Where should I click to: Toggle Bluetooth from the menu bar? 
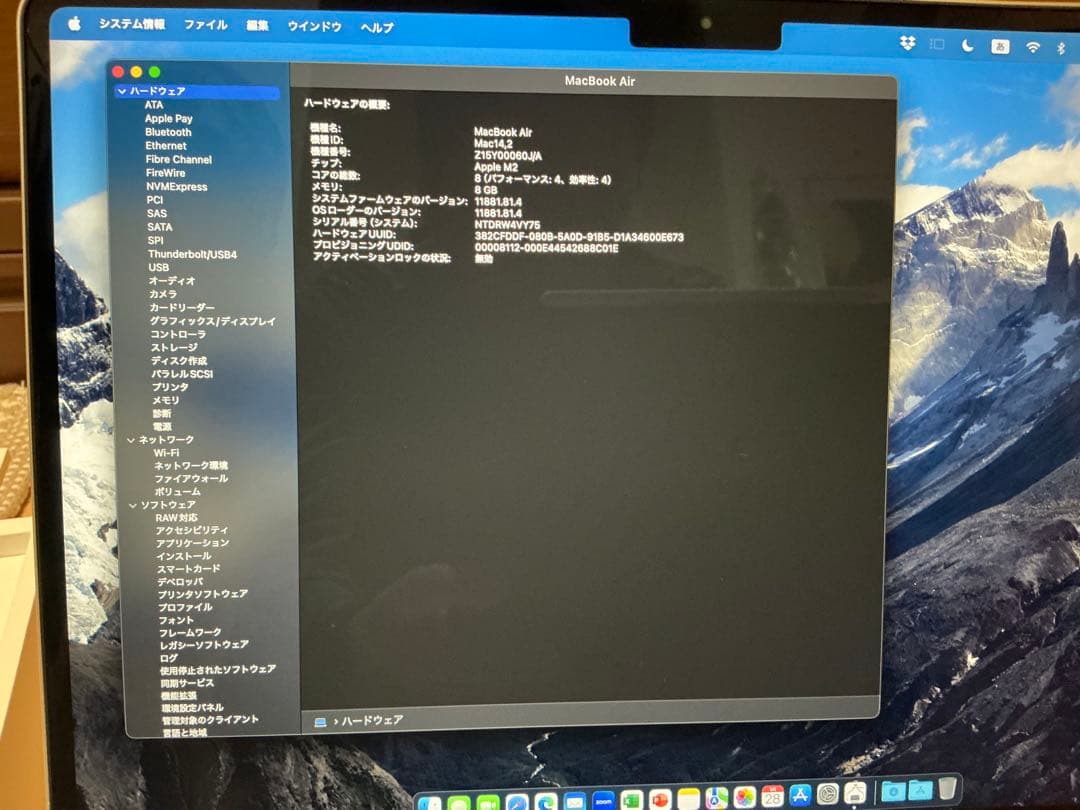pos(1060,45)
